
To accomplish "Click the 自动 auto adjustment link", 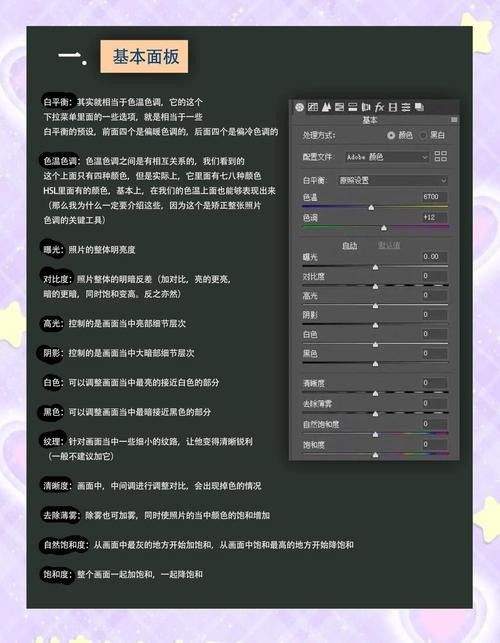I will tap(349, 246).
